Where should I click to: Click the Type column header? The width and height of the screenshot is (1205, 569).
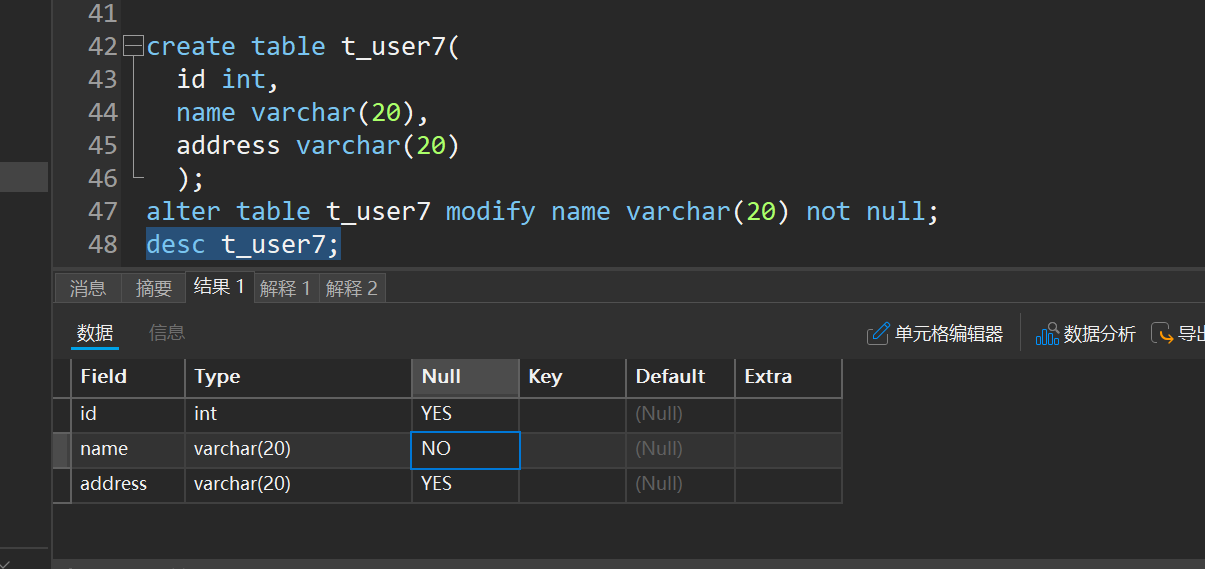pyautogui.click(x=298, y=377)
